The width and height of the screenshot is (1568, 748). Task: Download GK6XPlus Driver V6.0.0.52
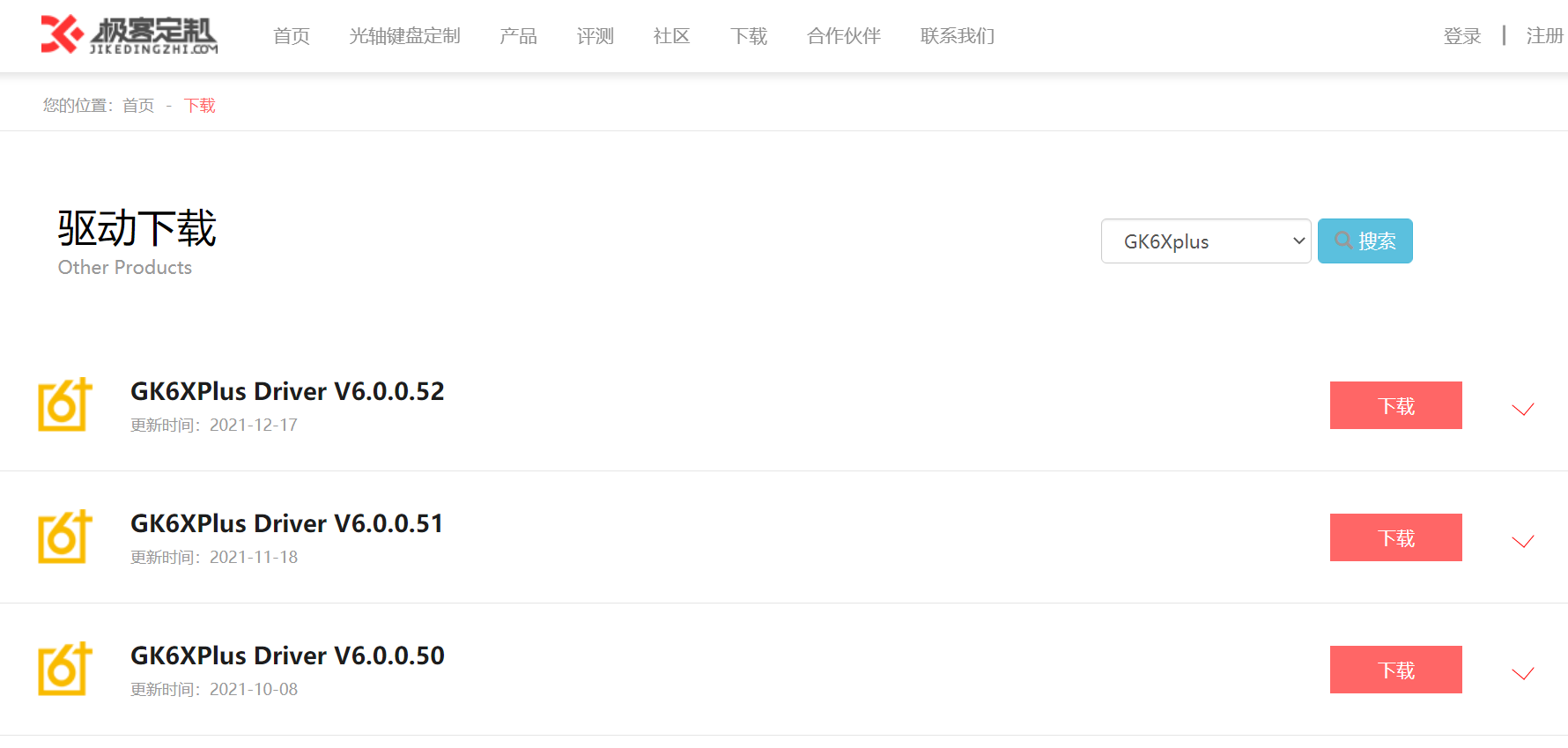pyautogui.click(x=1395, y=405)
